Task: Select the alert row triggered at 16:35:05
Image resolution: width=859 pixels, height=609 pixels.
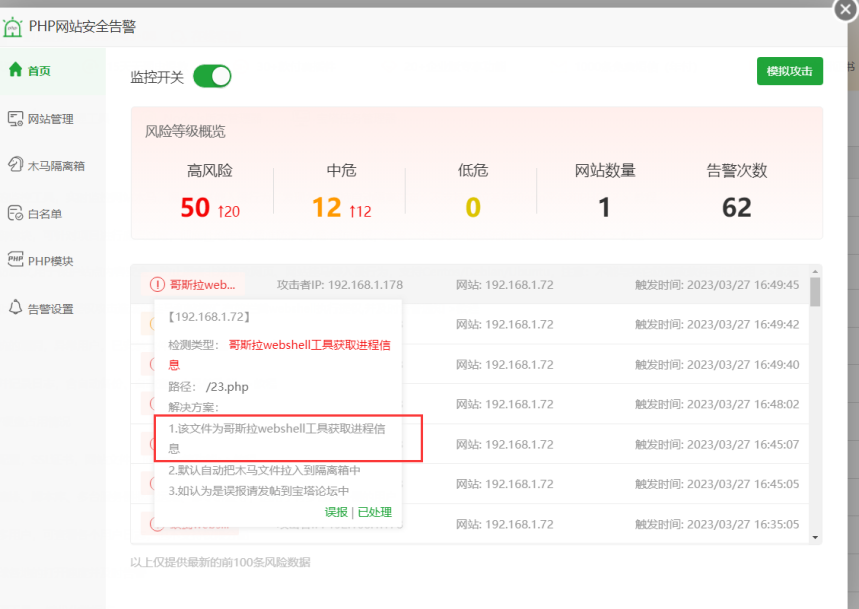Action: tap(600, 524)
